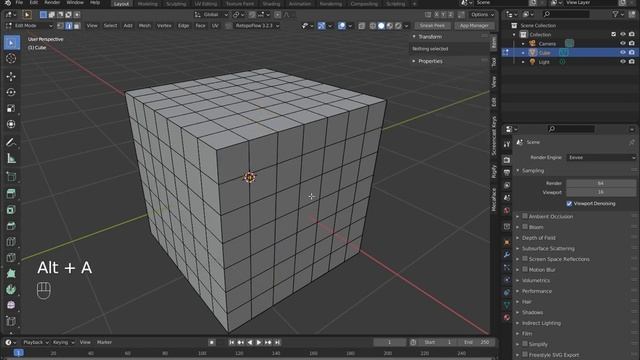
Task: Switch to edge select mode
Action: click(69, 26)
